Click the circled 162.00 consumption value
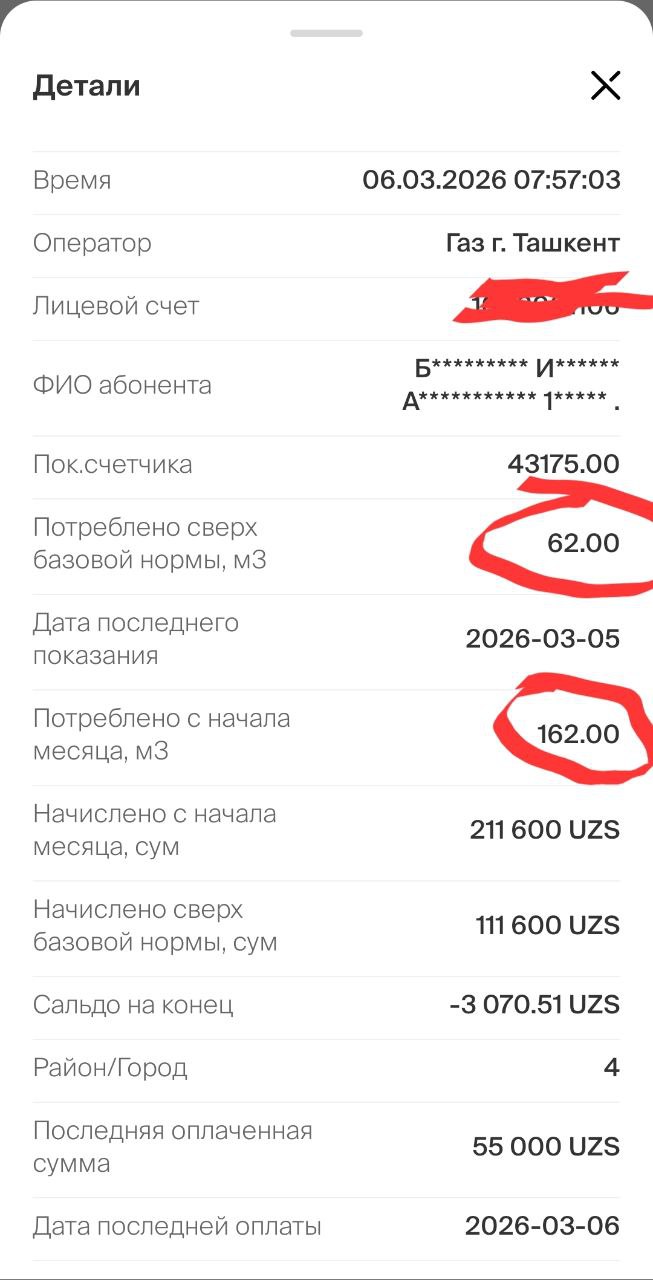Viewport: 653px width, 1280px height. [578, 734]
